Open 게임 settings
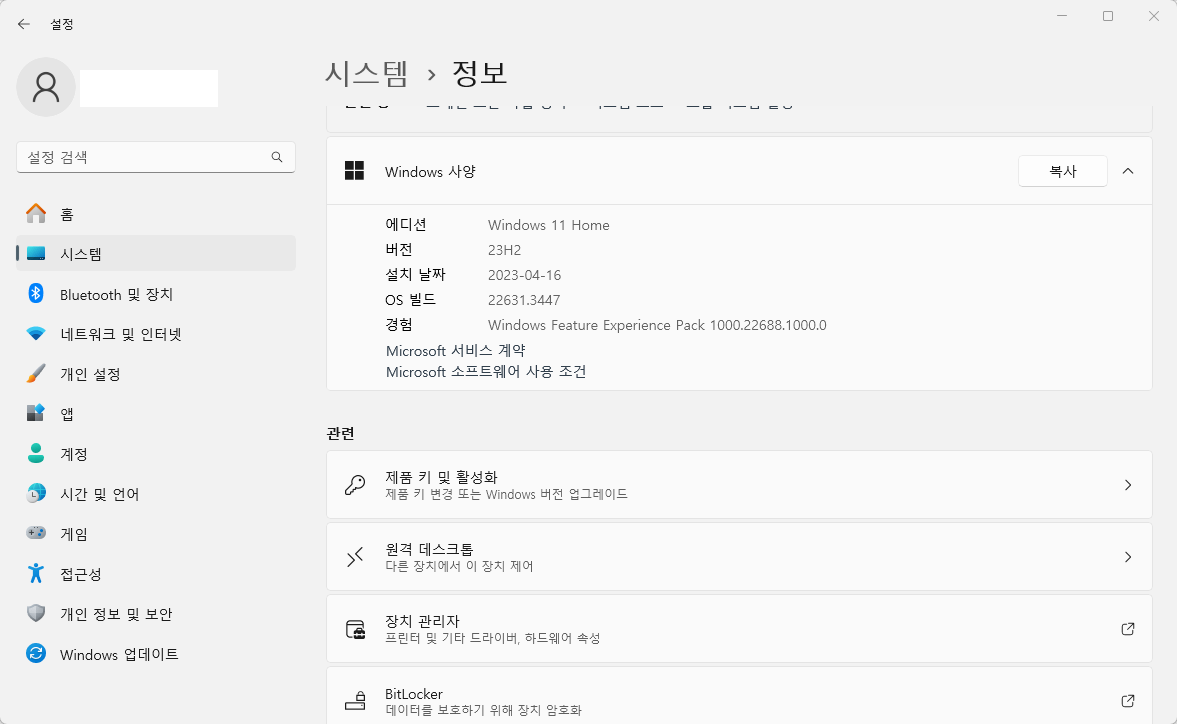The height and width of the screenshot is (724, 1177). click(155, 533)
